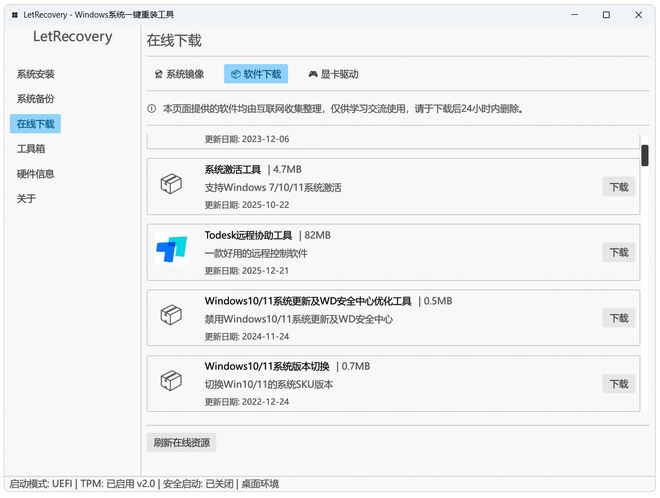Screen dimensions: 660x498
Task: Click the package icon for 系统激活工具
Action: click(171, 184)
